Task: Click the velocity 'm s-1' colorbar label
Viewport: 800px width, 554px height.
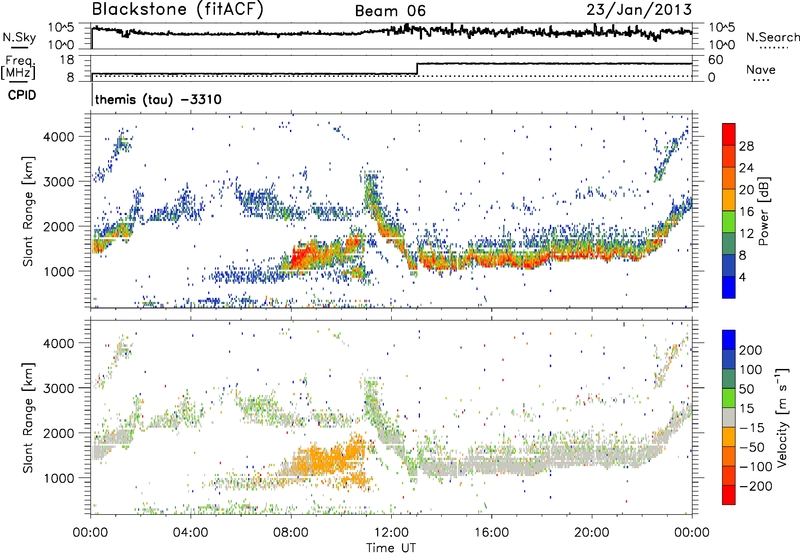Action: (x=782, y=417)
